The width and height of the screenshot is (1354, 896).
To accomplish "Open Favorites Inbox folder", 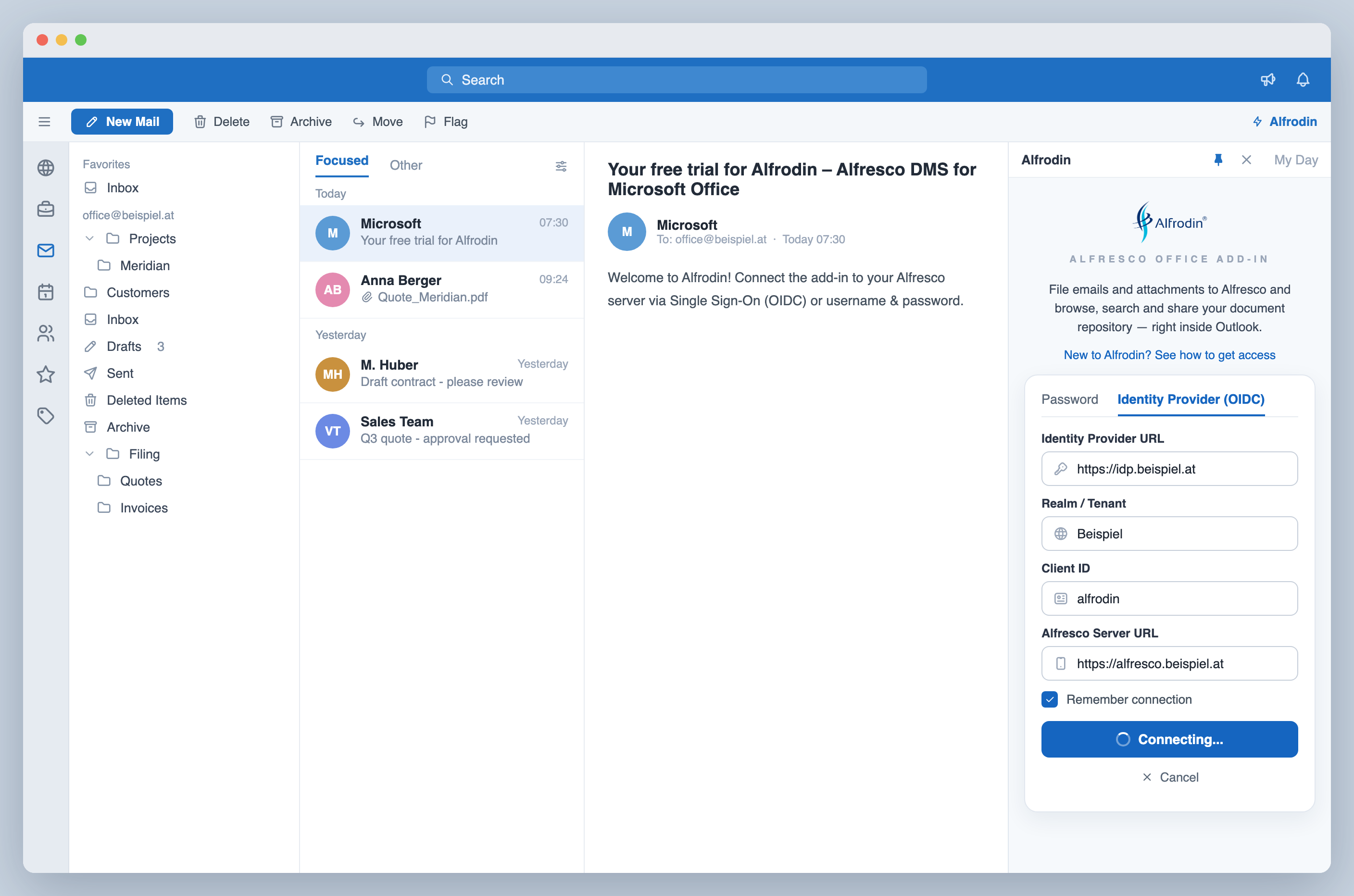I will (184, 188).
